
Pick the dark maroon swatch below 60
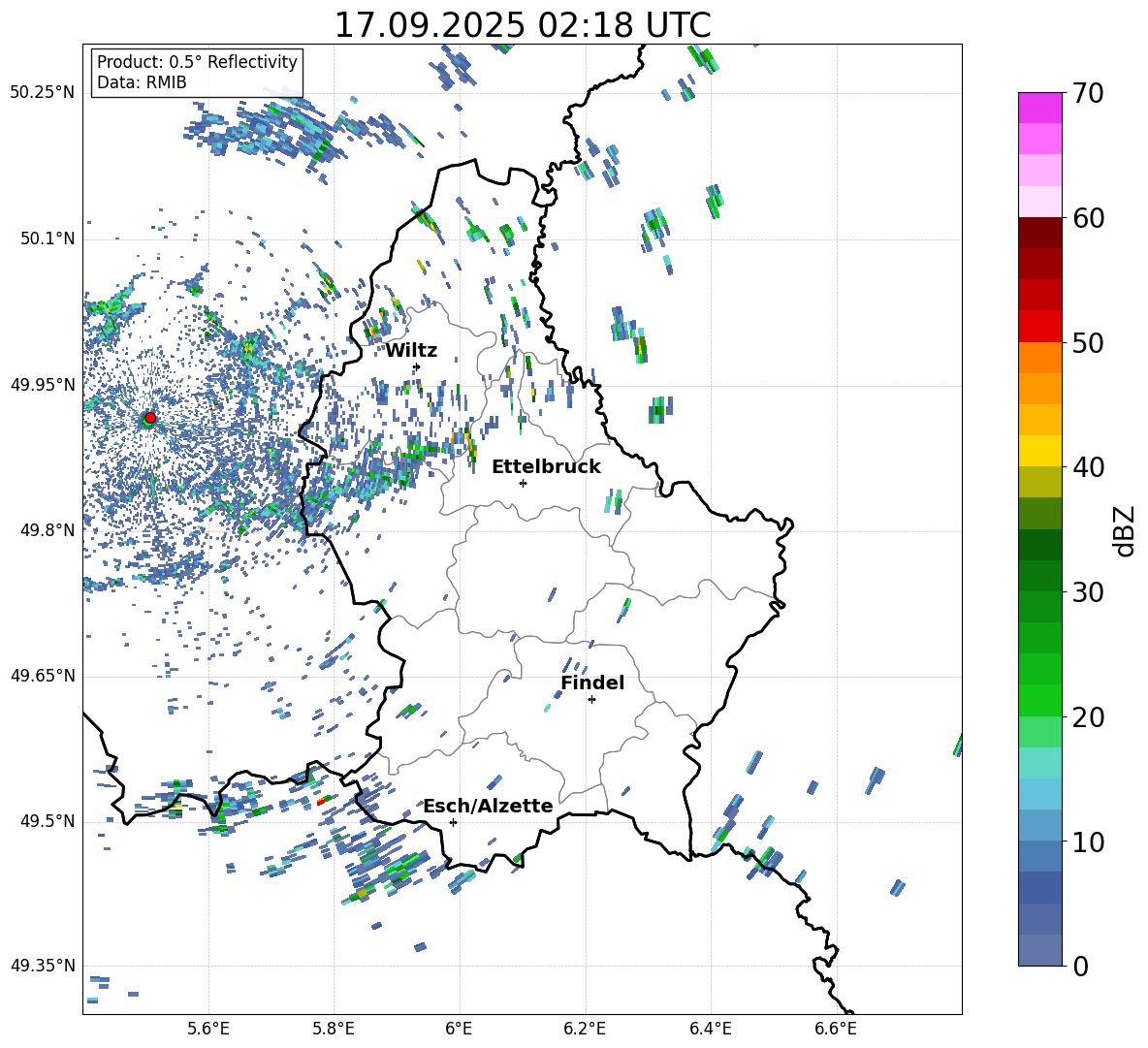click(1040, 233)
